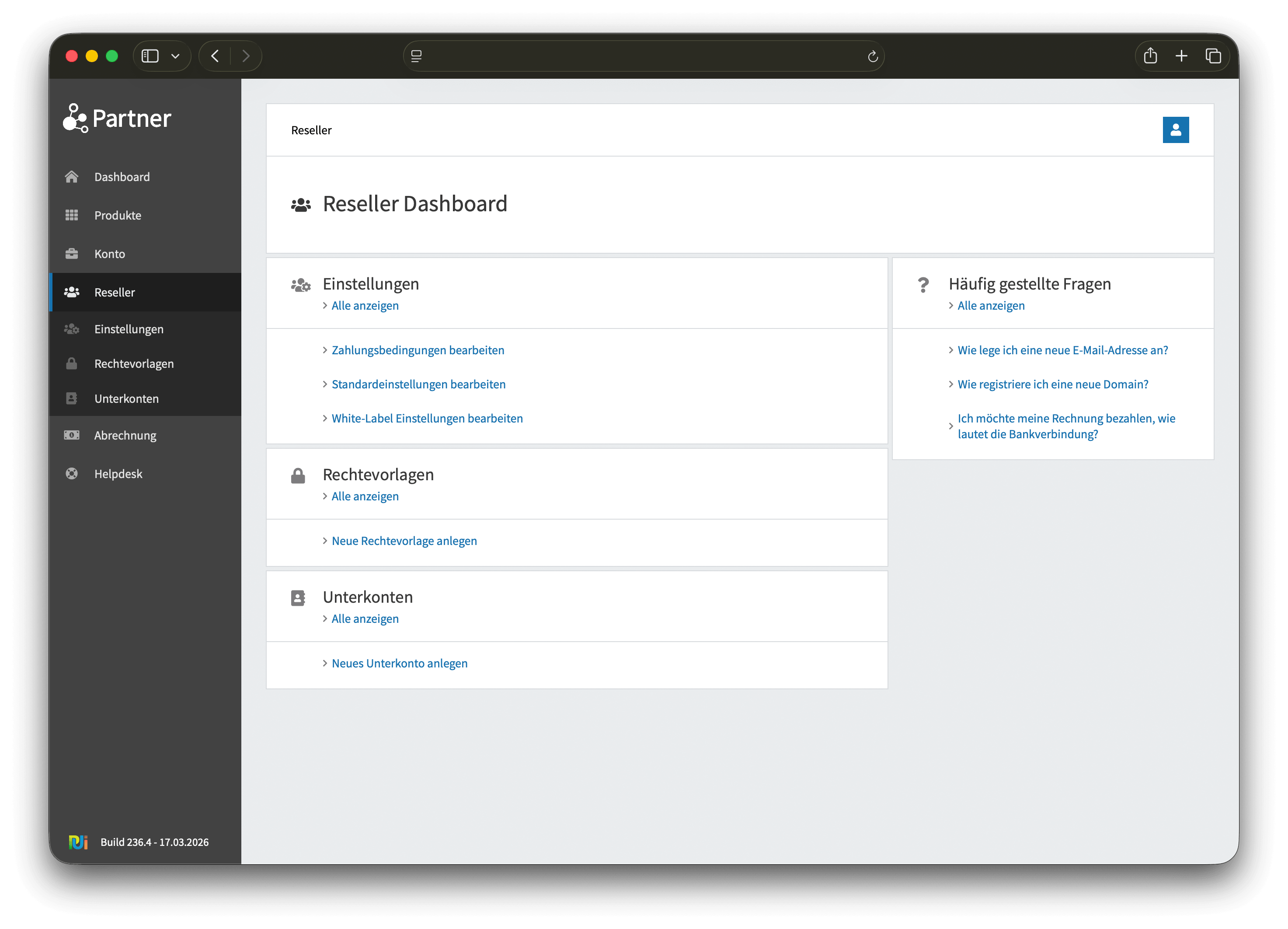
Task: Click White-Label Einstellungen bearbeiten
Action: coord(427,419)
